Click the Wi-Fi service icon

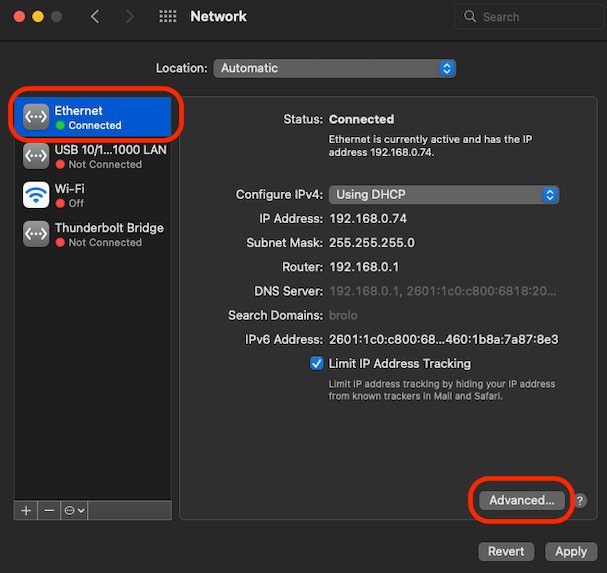click(36, 195)
